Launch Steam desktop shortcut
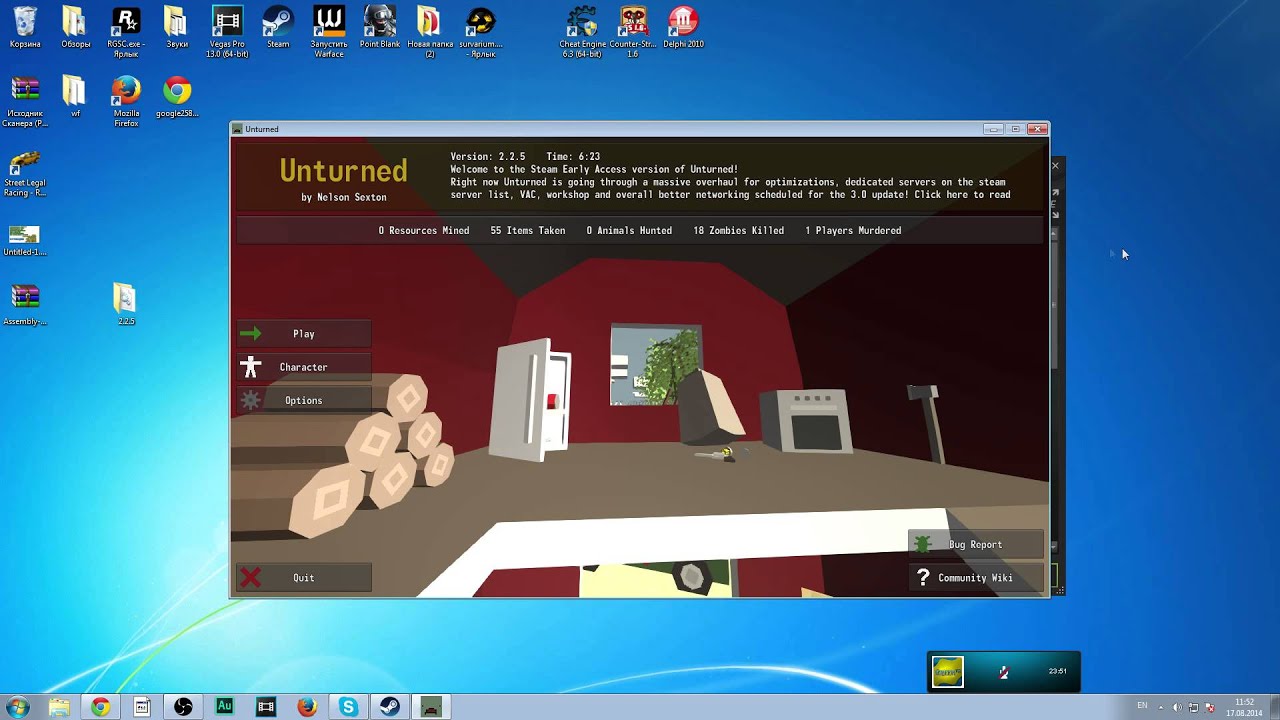This screenshot has height=720, width=1280. (278, 28)
